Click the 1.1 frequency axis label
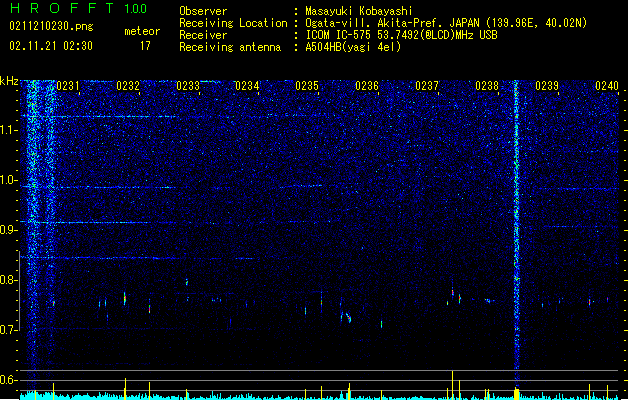 [x=9, y=130]
